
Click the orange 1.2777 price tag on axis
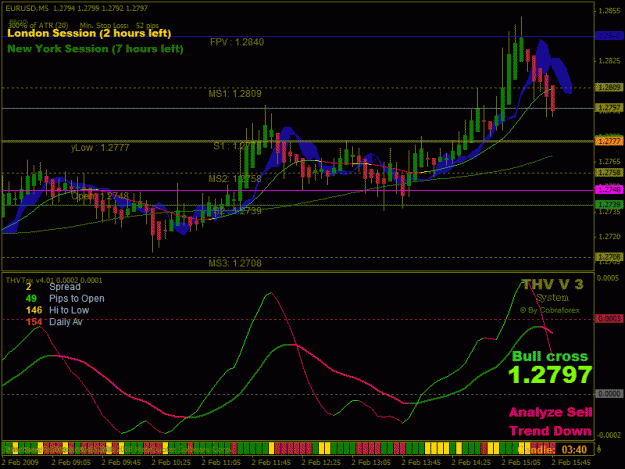point(609,141)
